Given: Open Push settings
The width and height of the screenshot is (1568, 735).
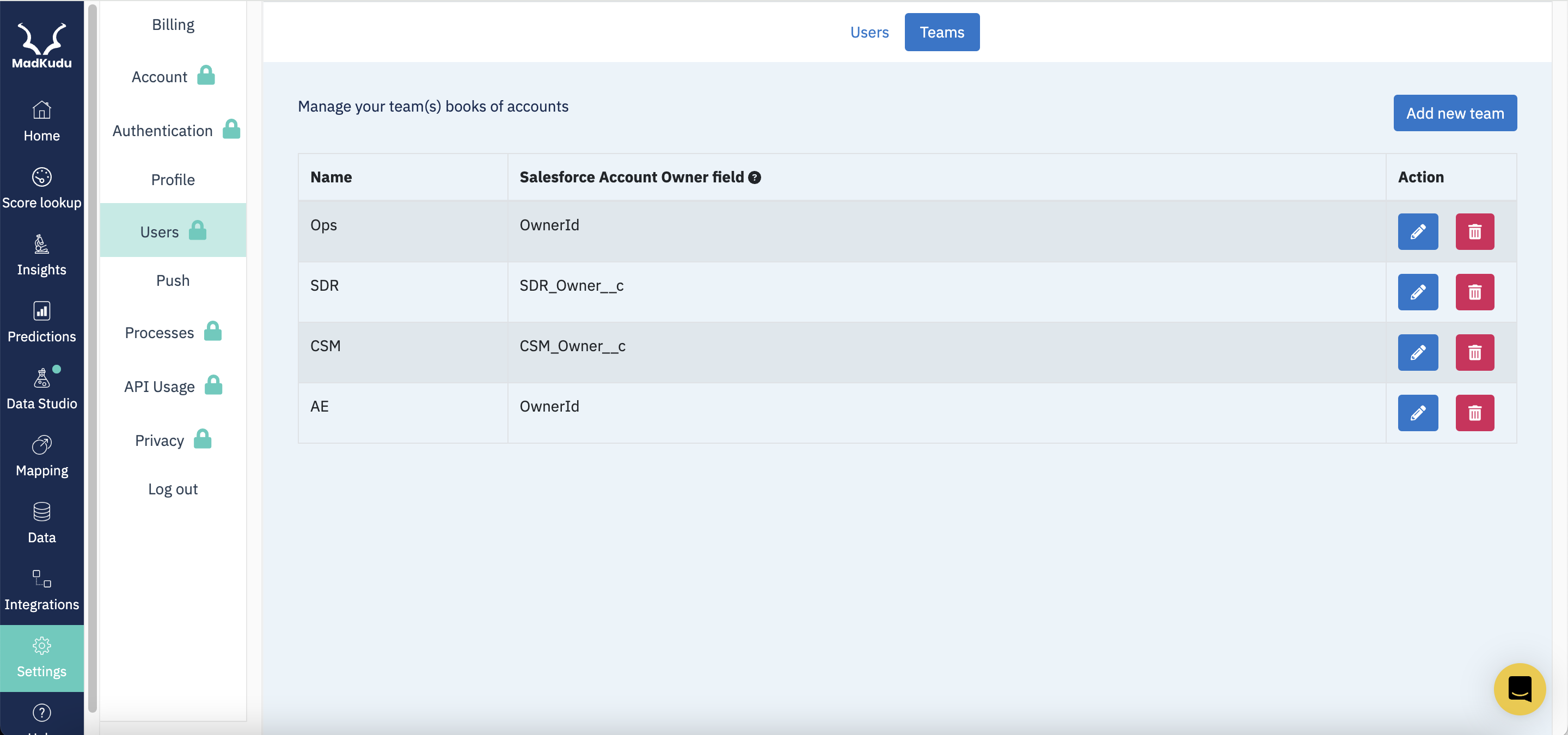Looking at the screenshot, I should pos(173,280).
